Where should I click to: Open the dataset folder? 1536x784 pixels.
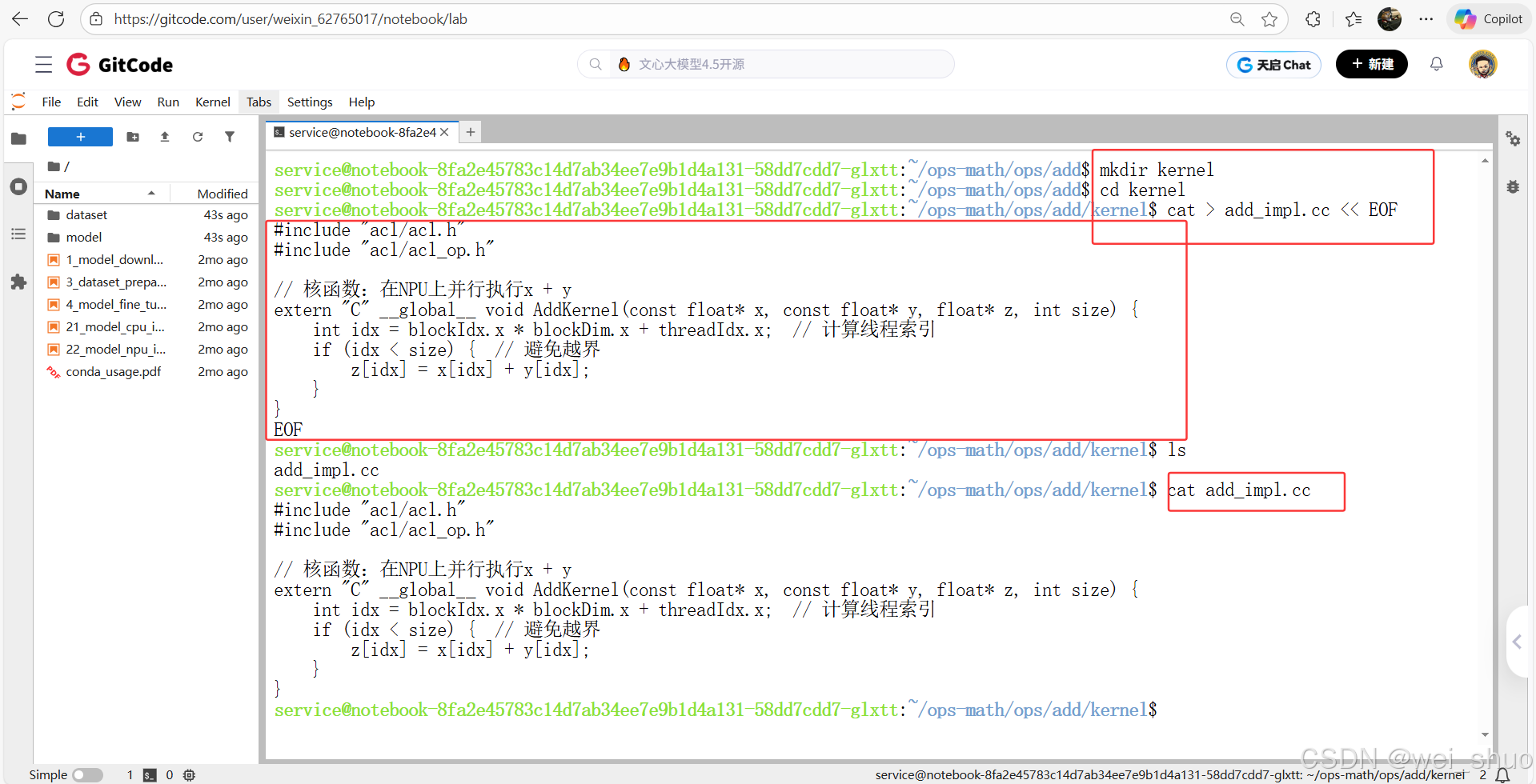[147, 214]
